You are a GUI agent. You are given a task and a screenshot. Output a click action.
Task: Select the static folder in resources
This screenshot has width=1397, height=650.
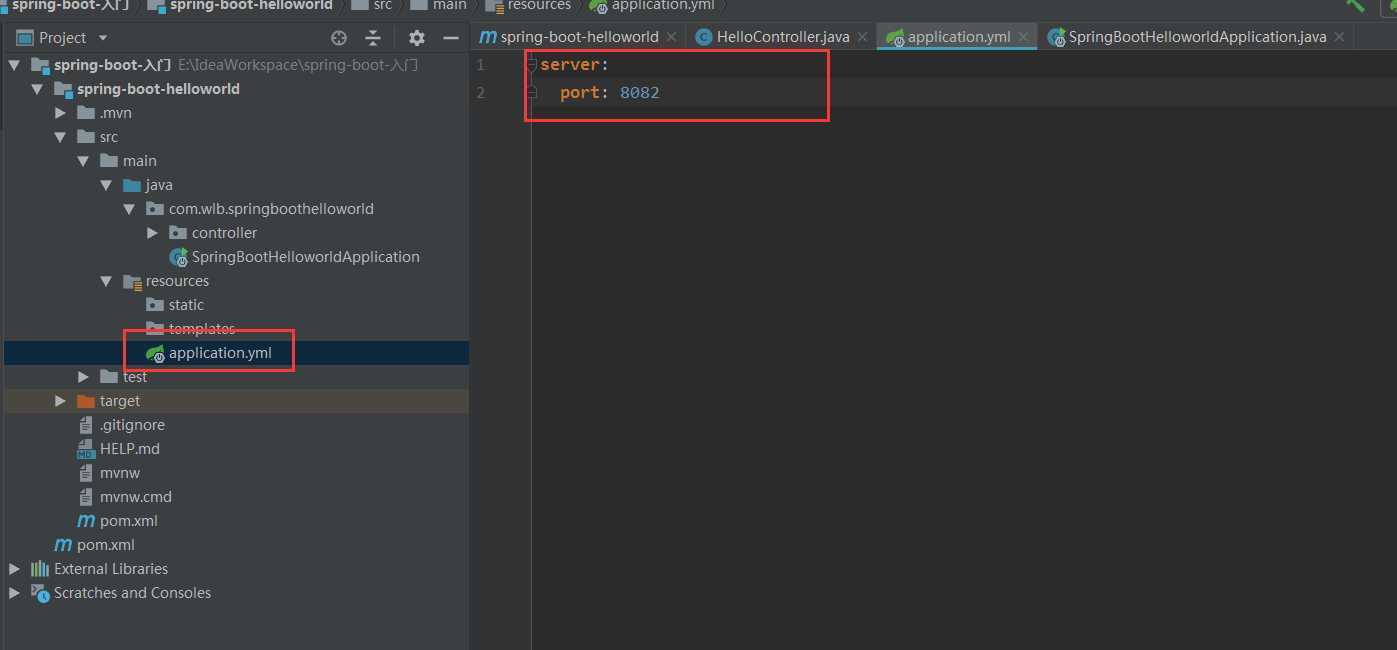tap(186, 305)
